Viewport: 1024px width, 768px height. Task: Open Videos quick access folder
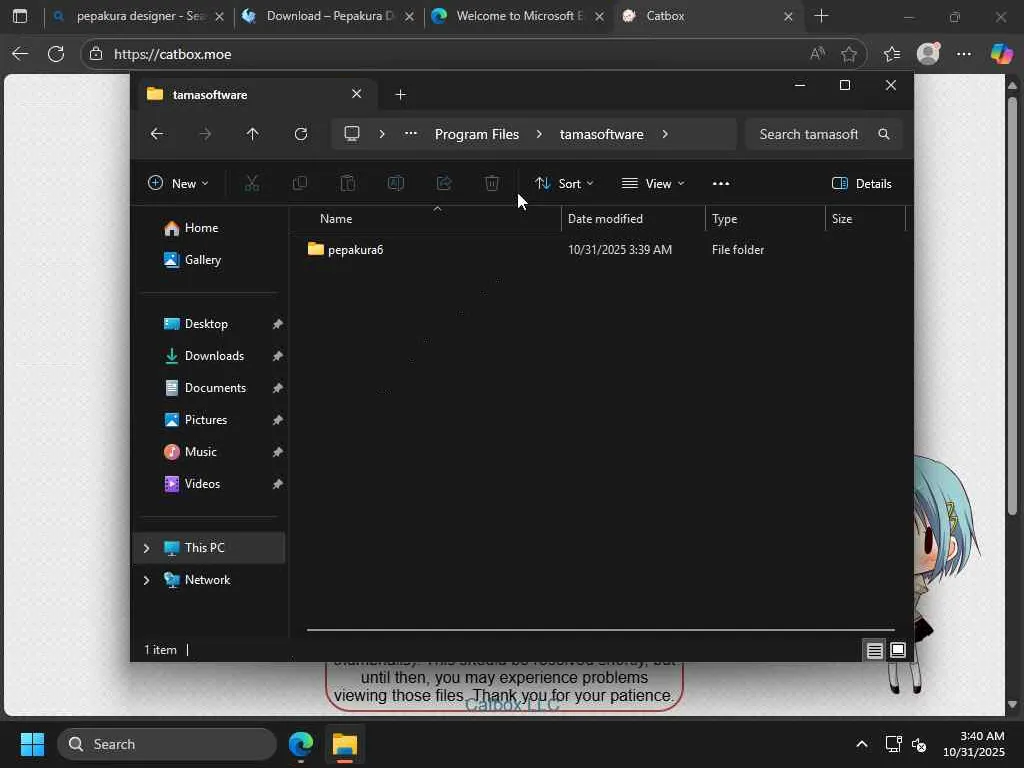coord(202,484)
